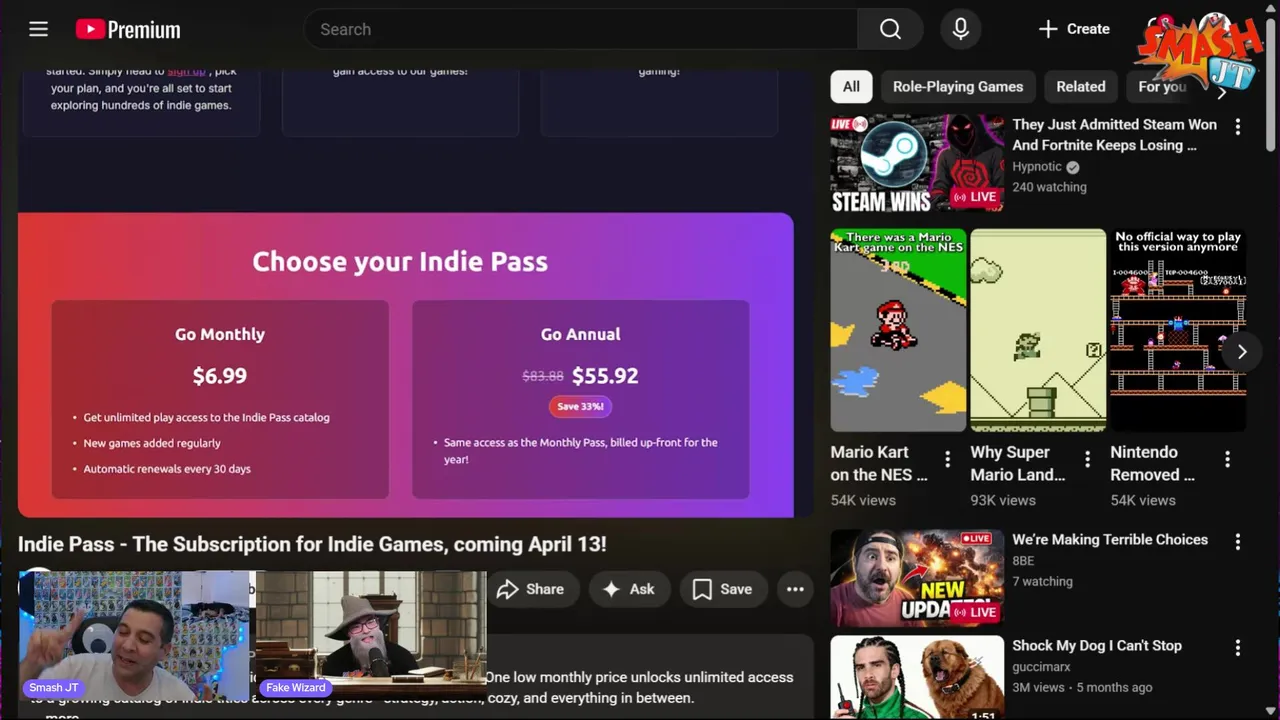The image size is (1280, 720).
Task: Open the 8BE New Update live thumbnail
Action: (917, 578)
